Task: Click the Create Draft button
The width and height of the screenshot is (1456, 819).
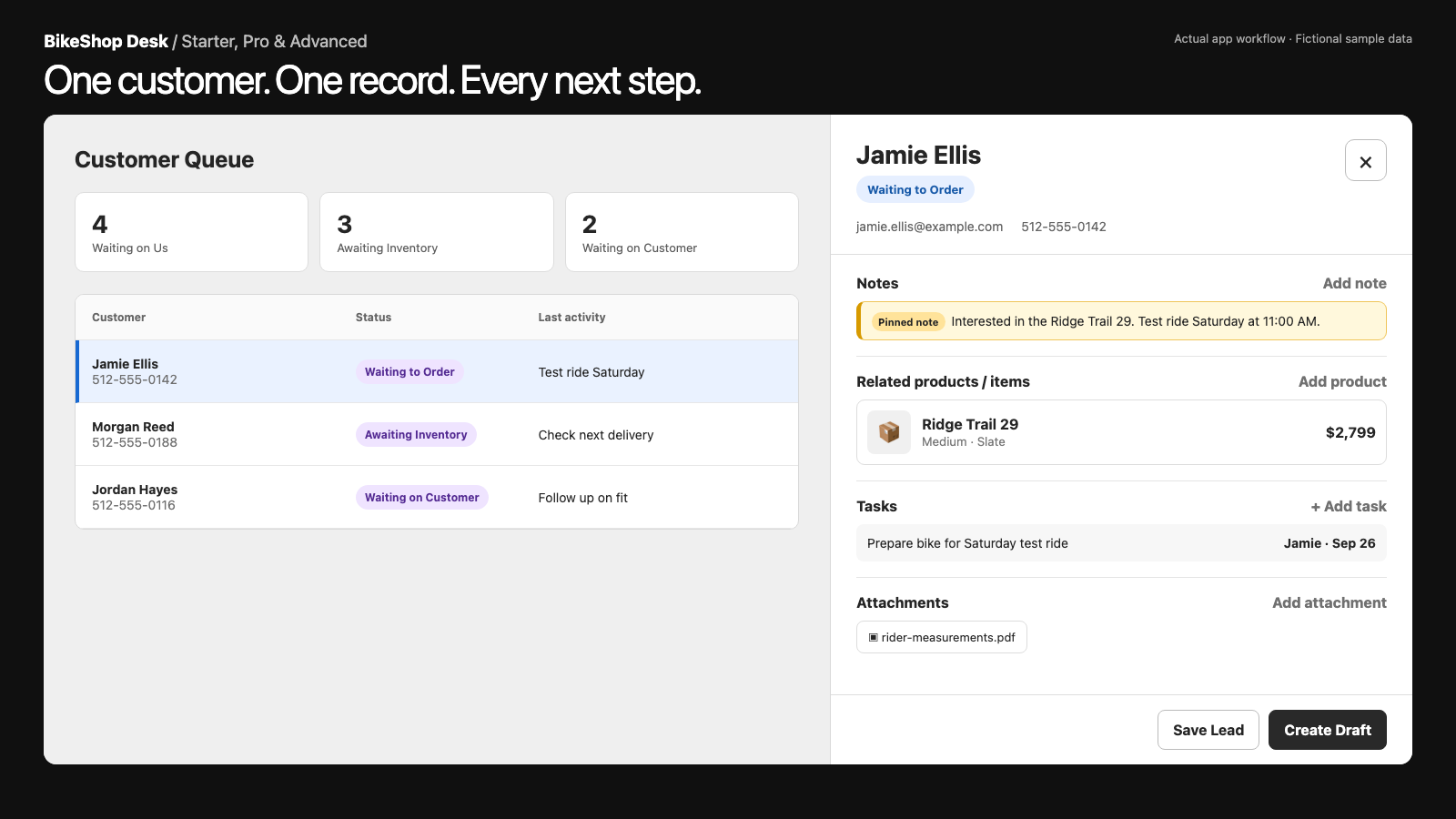Action: coord(1327,730)
